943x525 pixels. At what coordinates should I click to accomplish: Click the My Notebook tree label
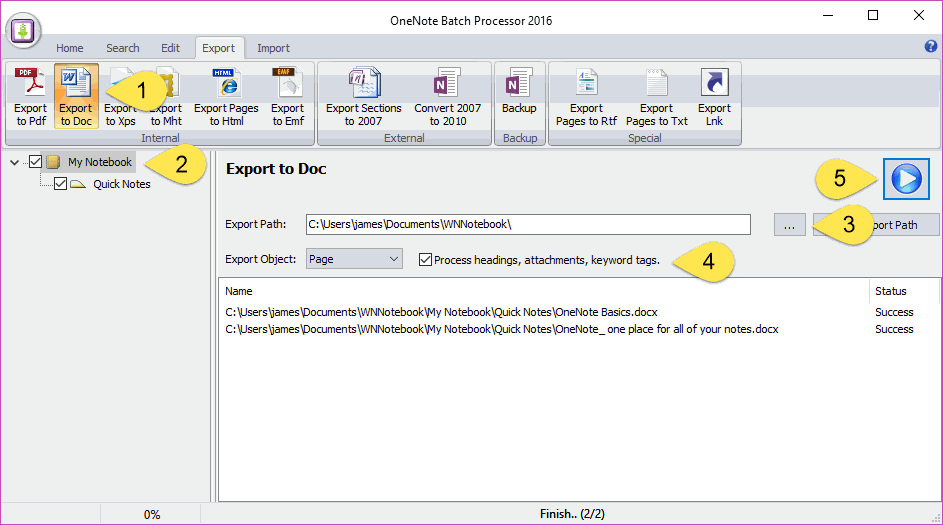tap(100, 162)
